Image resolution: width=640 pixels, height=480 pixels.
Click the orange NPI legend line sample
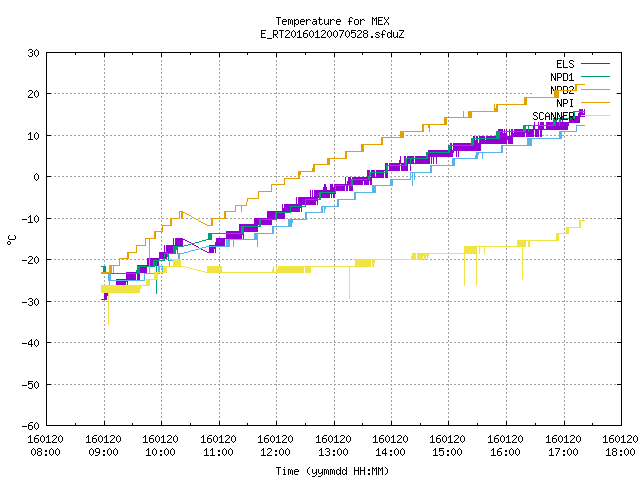click(595, 103)
